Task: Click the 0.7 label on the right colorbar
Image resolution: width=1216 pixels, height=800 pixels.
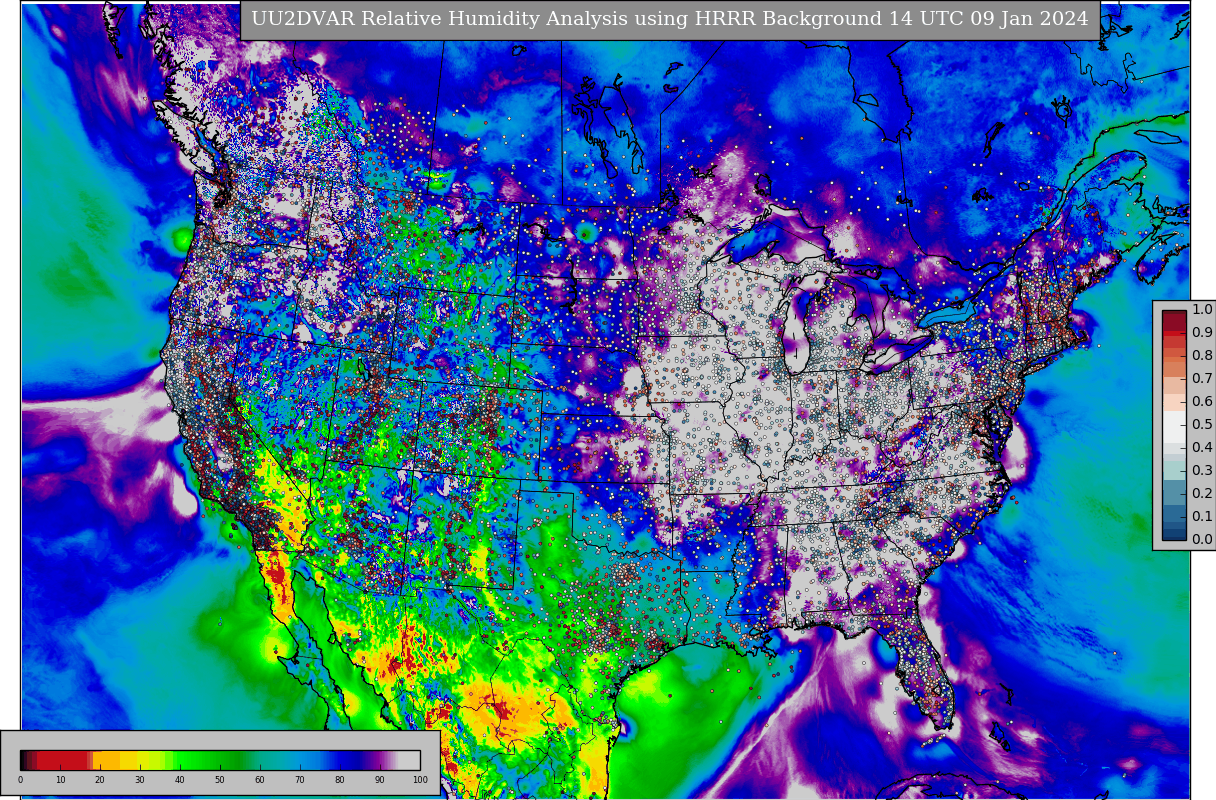Action: tap(1202, 378)
